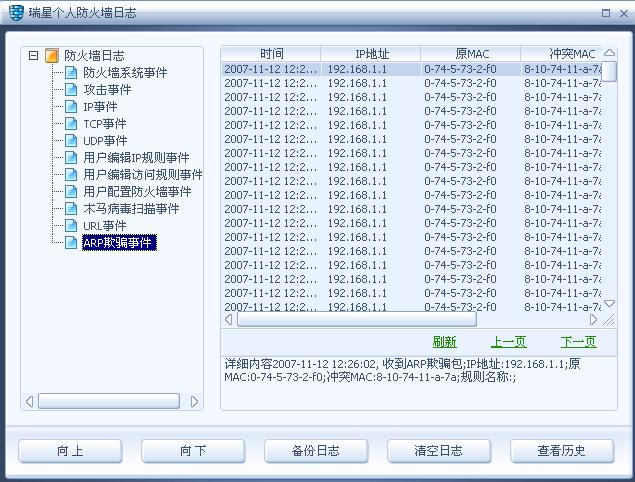
Task: Click the document icon beside UDP事件
Action: 71,141
